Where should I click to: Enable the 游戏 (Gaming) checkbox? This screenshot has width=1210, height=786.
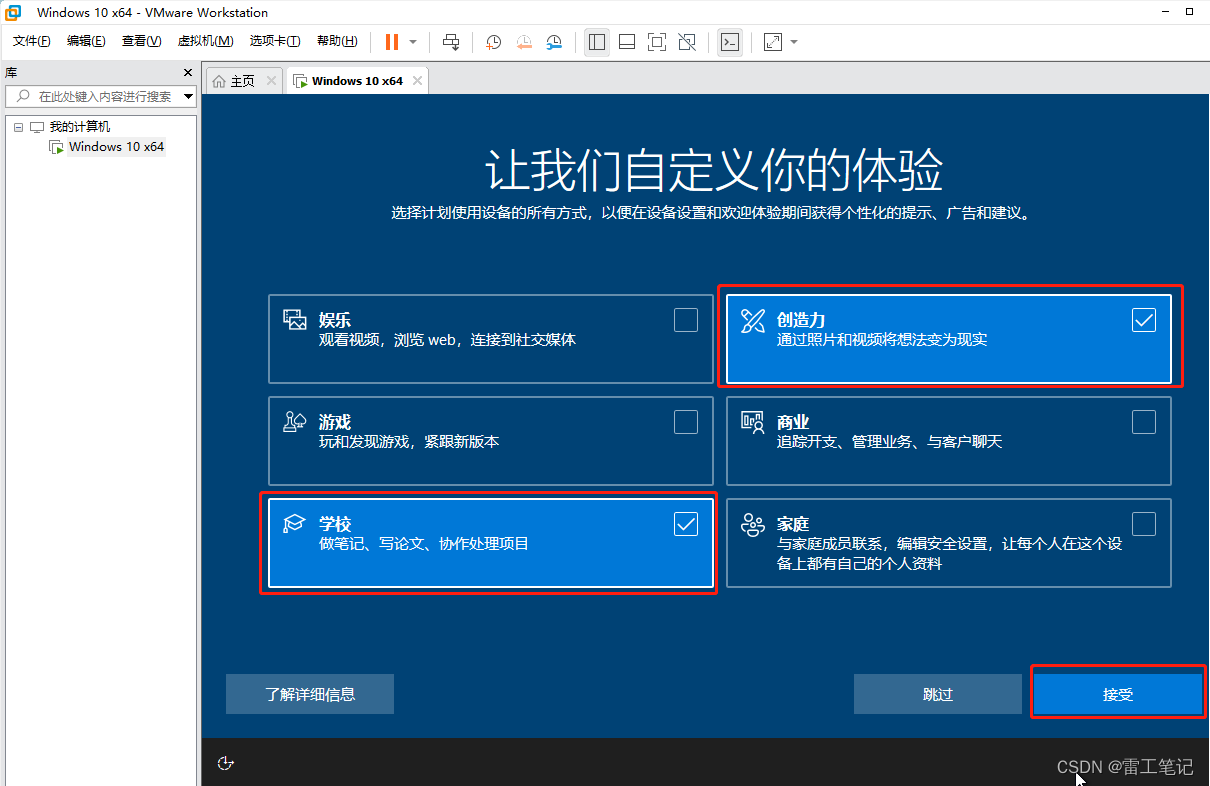[685, 422]
